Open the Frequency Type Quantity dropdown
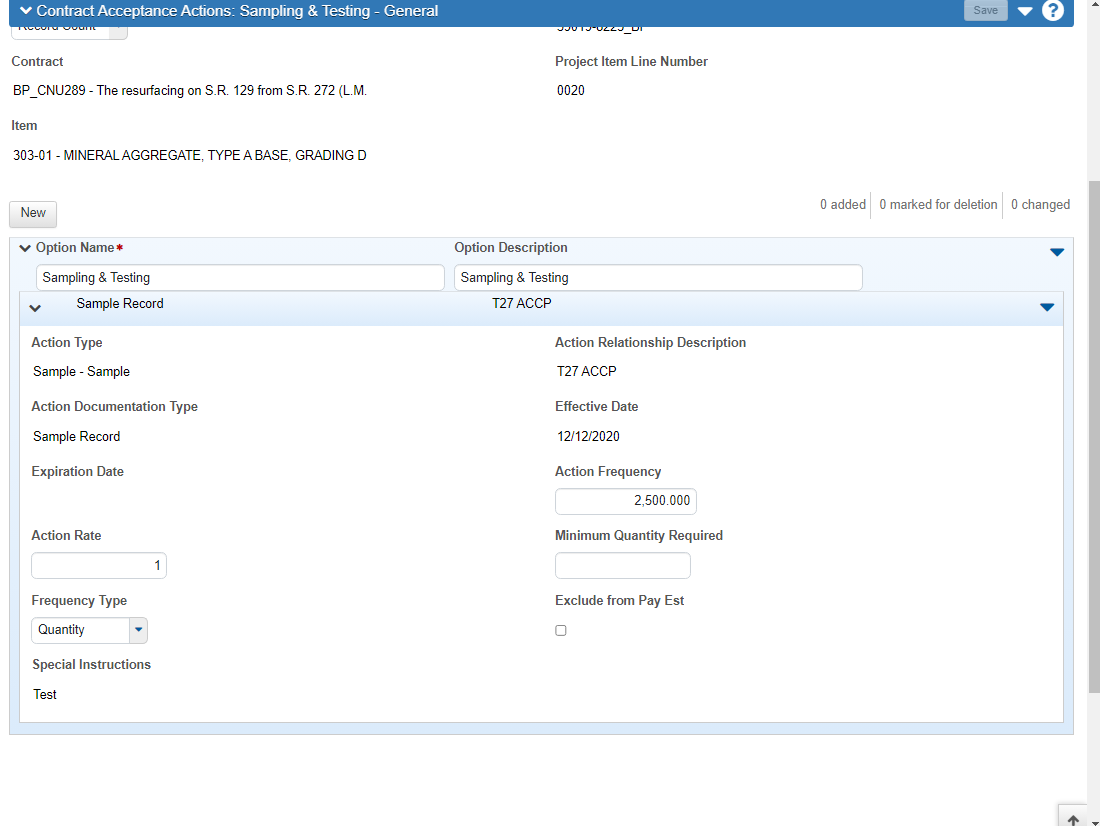1100x826 pixels. pos(138,630)
